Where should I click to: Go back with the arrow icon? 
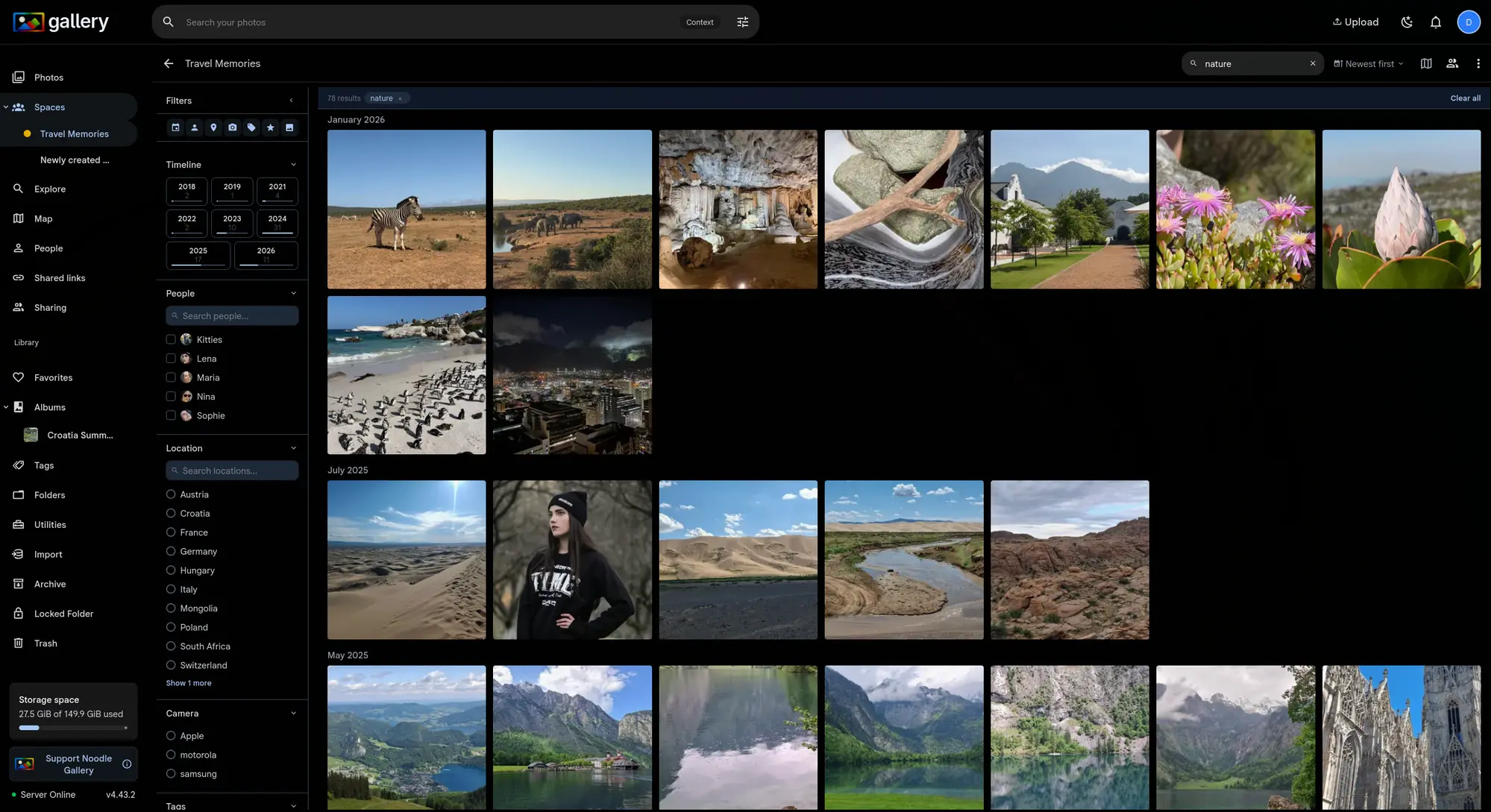[169, 63]
